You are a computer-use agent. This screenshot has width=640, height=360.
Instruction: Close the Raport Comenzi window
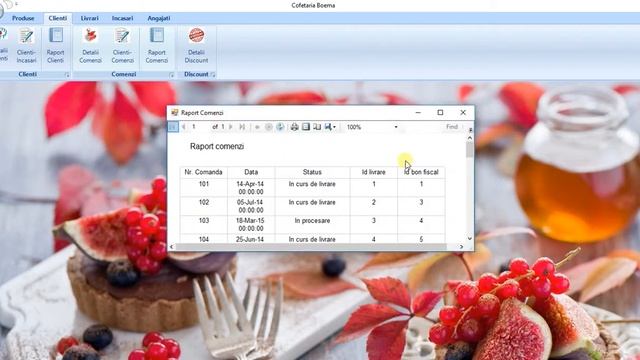coord(463,113)
